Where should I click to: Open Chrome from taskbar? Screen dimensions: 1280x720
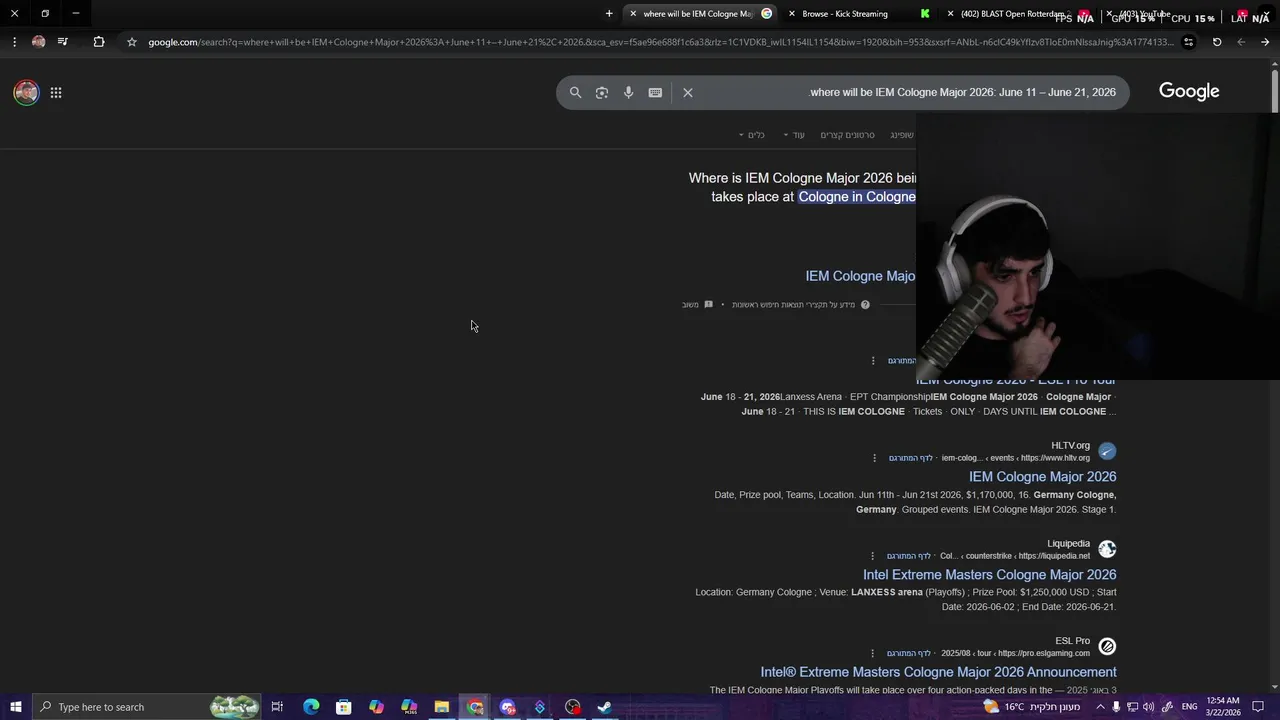point(475,707)
